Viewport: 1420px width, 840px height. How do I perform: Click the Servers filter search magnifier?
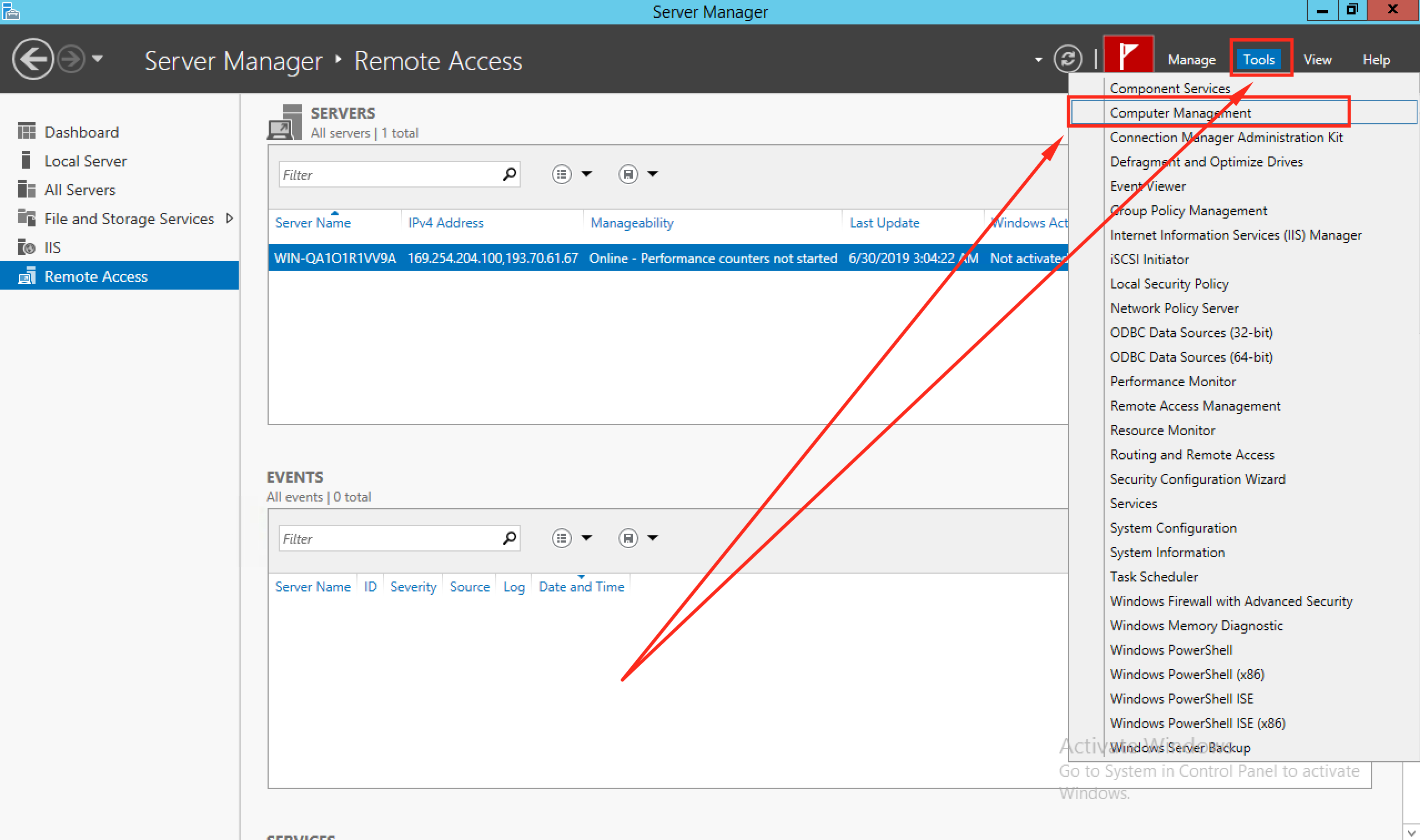click(x=510, y=174)
